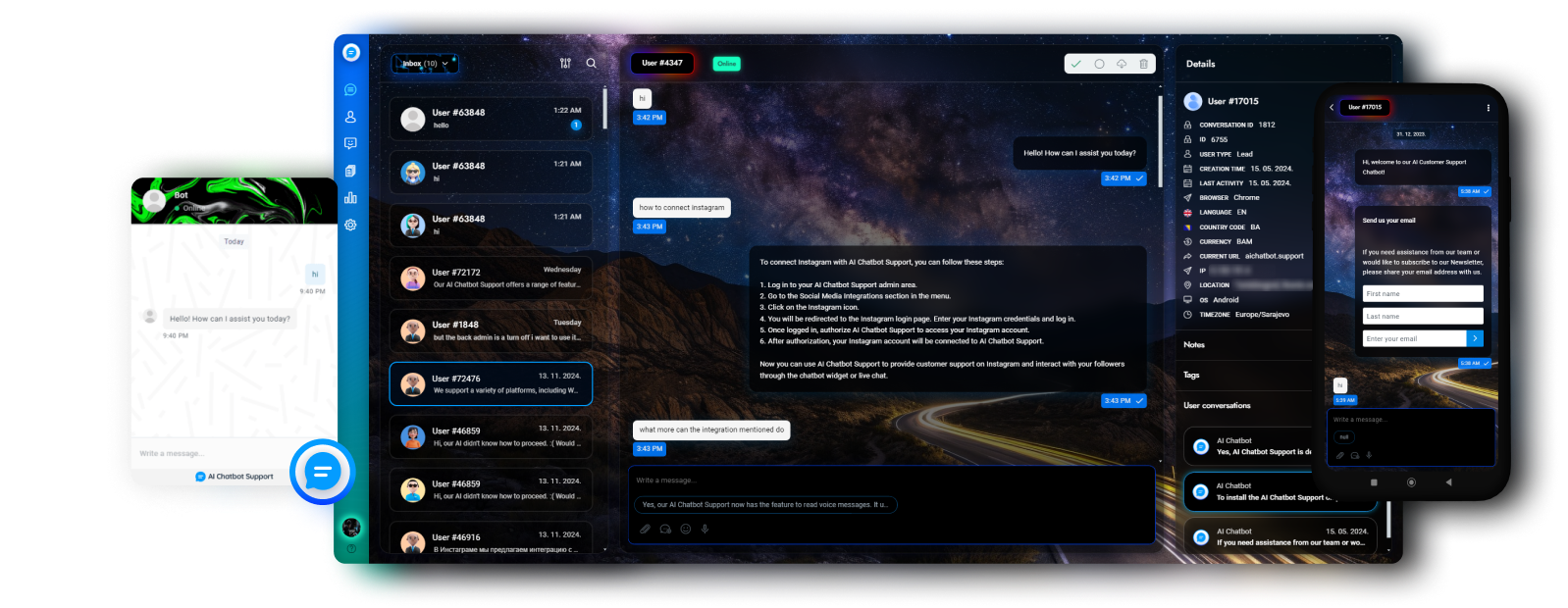Open the floating chat widget launcher button
1568x608 pixels.
tap(322, 472)
